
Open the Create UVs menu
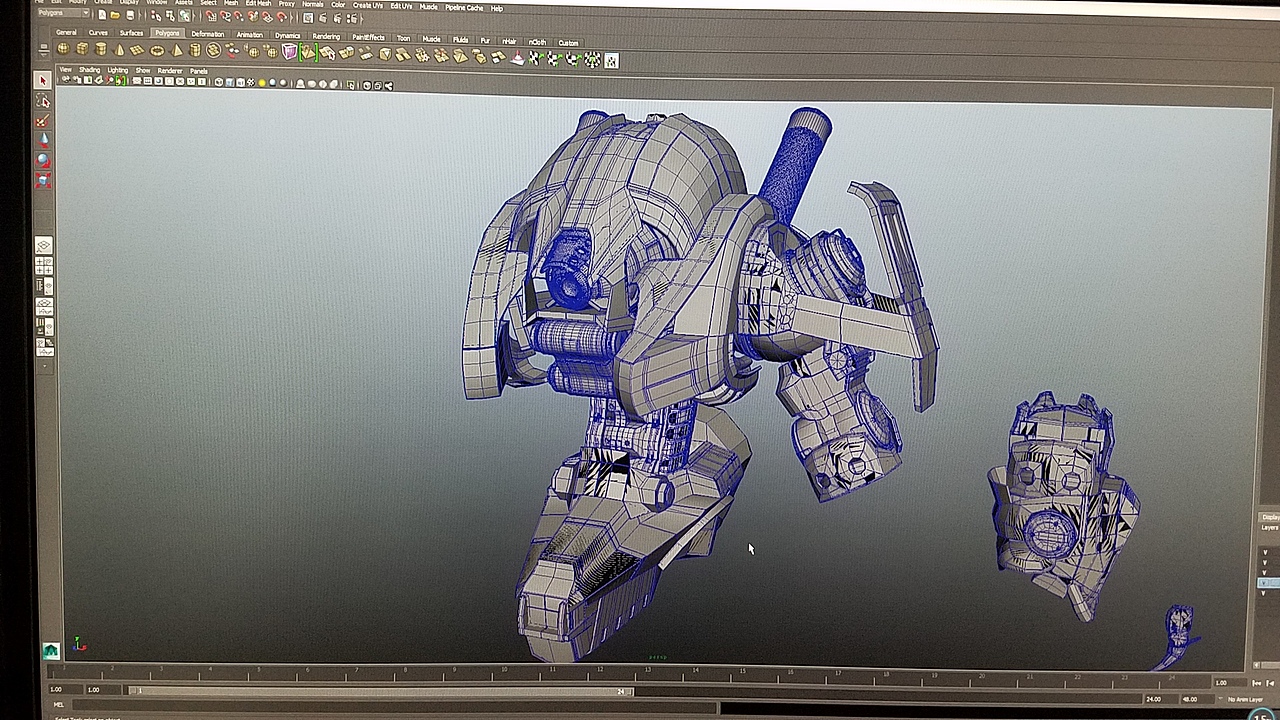tap(368, 5)
